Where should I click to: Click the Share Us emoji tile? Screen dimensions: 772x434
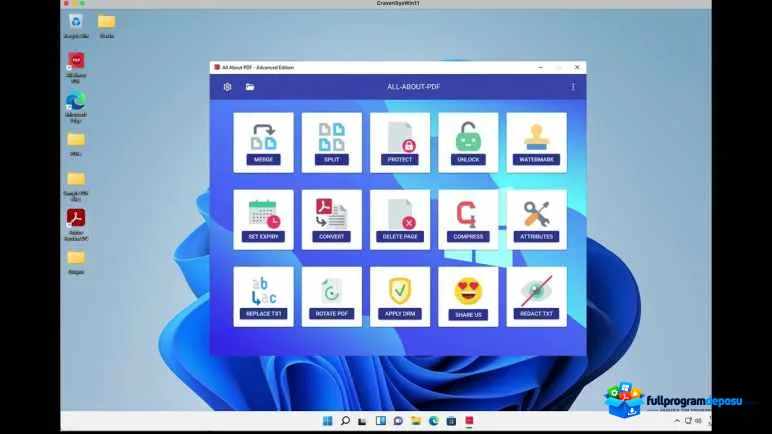468,297
